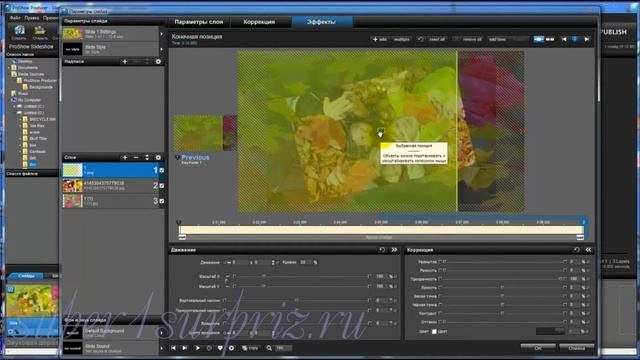Copy Движение settings forward with double-arrow icon
640x360 pixels.
(394, 250)
